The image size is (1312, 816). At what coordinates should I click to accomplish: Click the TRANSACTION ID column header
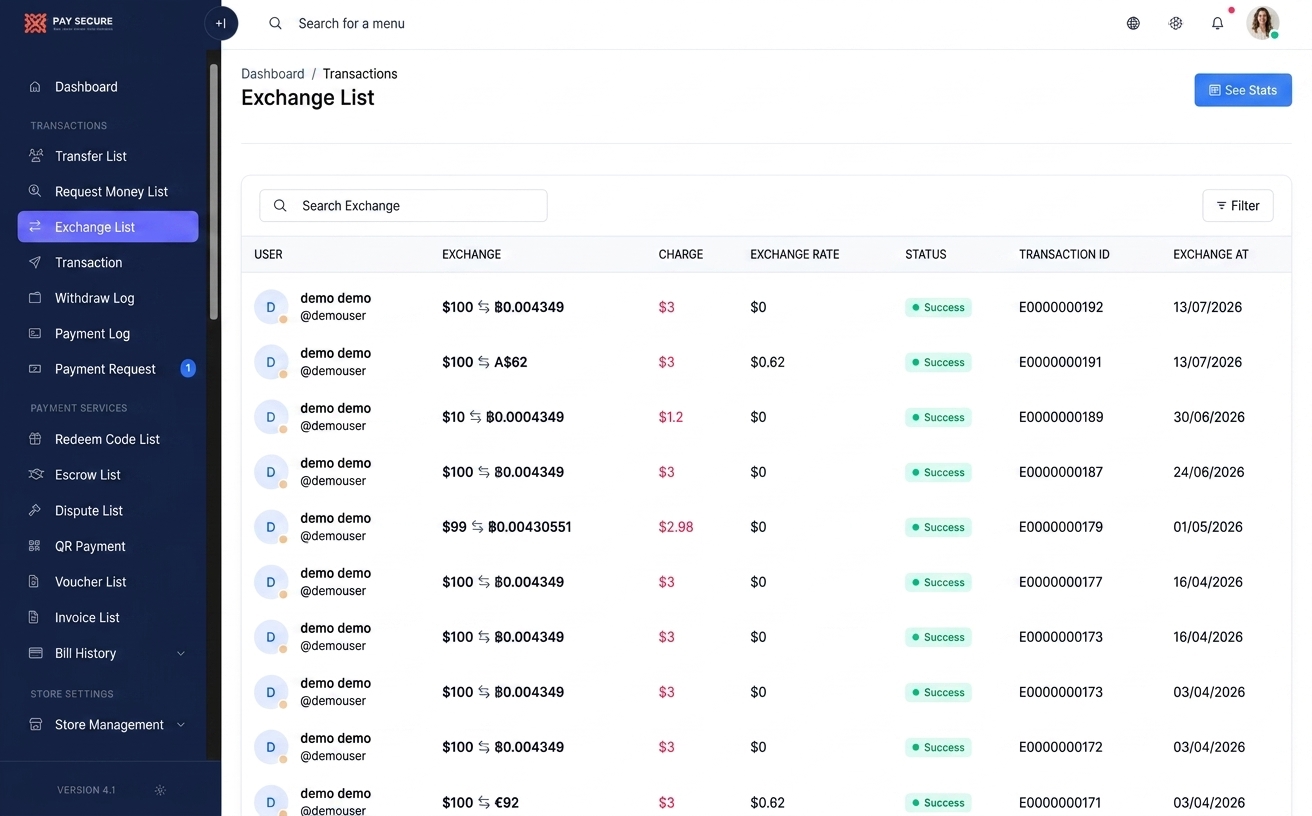coord(1064,255)
